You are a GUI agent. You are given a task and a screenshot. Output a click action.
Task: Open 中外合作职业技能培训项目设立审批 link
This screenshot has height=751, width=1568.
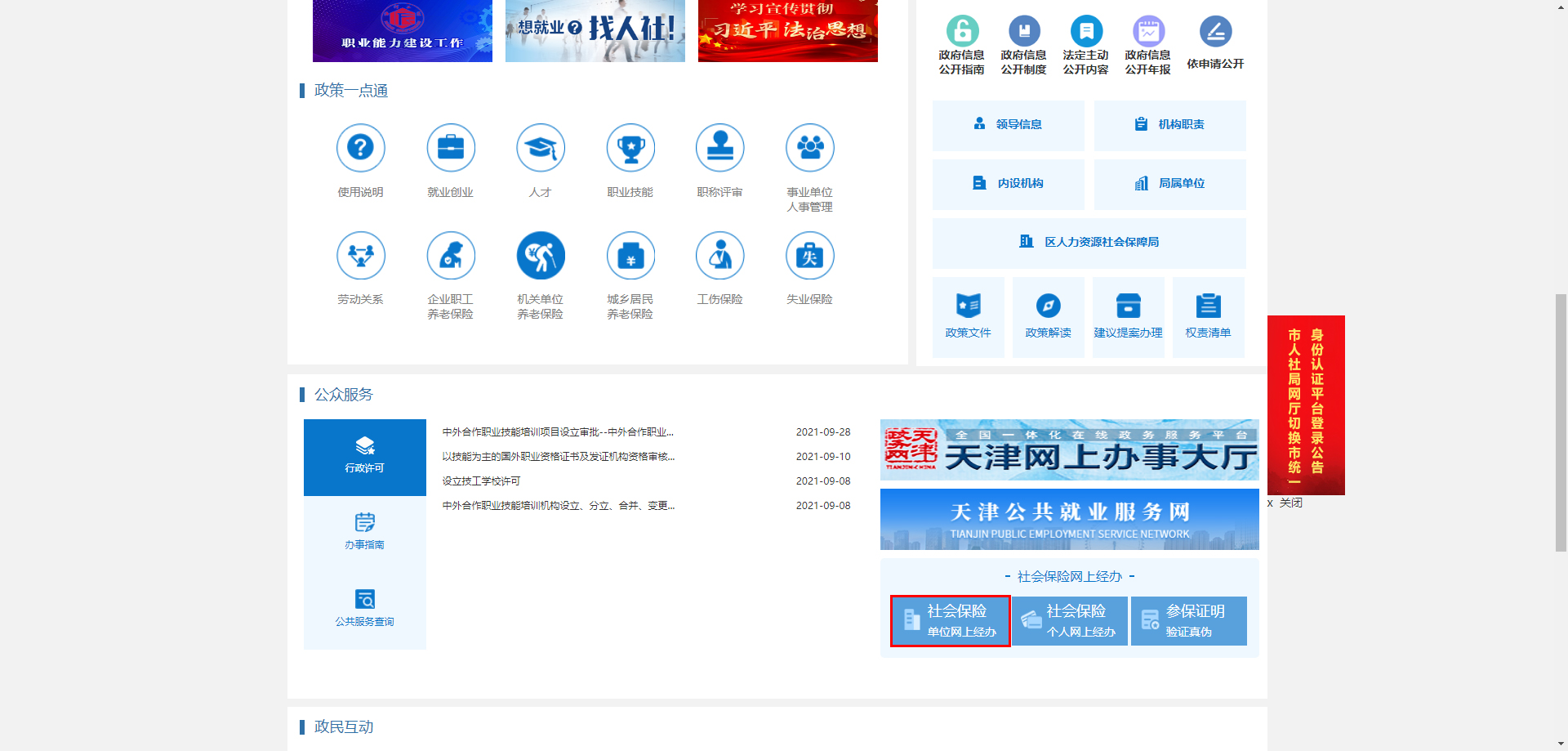click(558, 432)
